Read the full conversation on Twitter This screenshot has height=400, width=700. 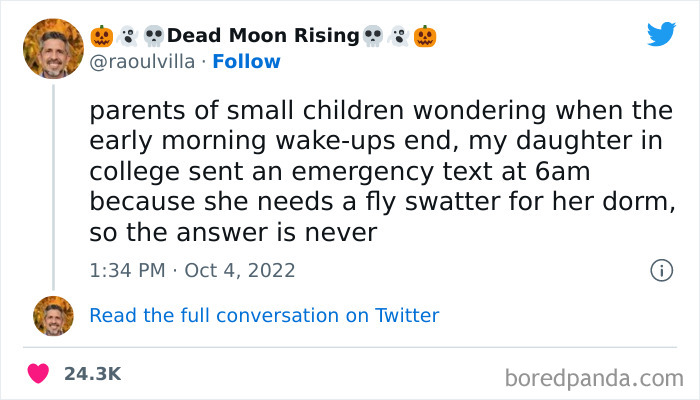(x=264, y=315)
